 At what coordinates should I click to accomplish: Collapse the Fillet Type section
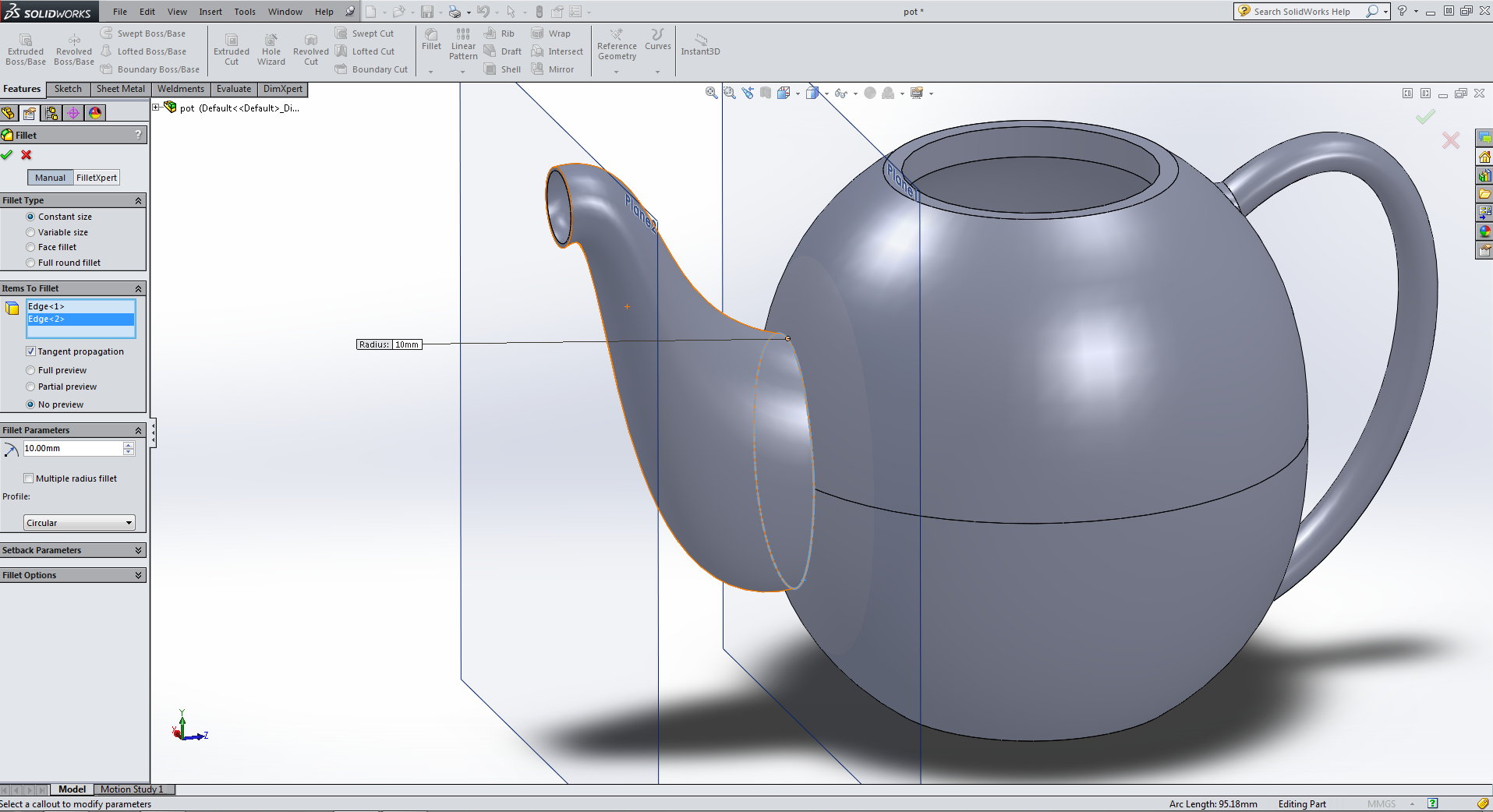[139, 200]
